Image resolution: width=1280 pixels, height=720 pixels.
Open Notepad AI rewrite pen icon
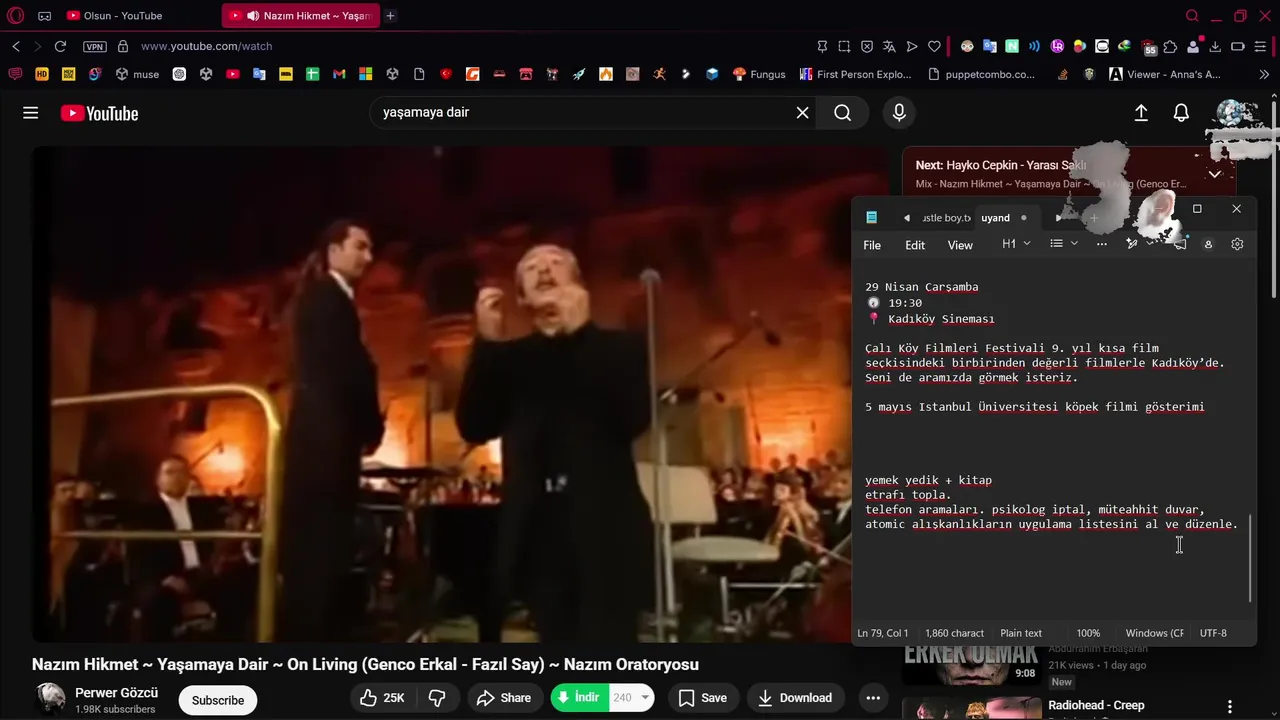[1132, 244]
